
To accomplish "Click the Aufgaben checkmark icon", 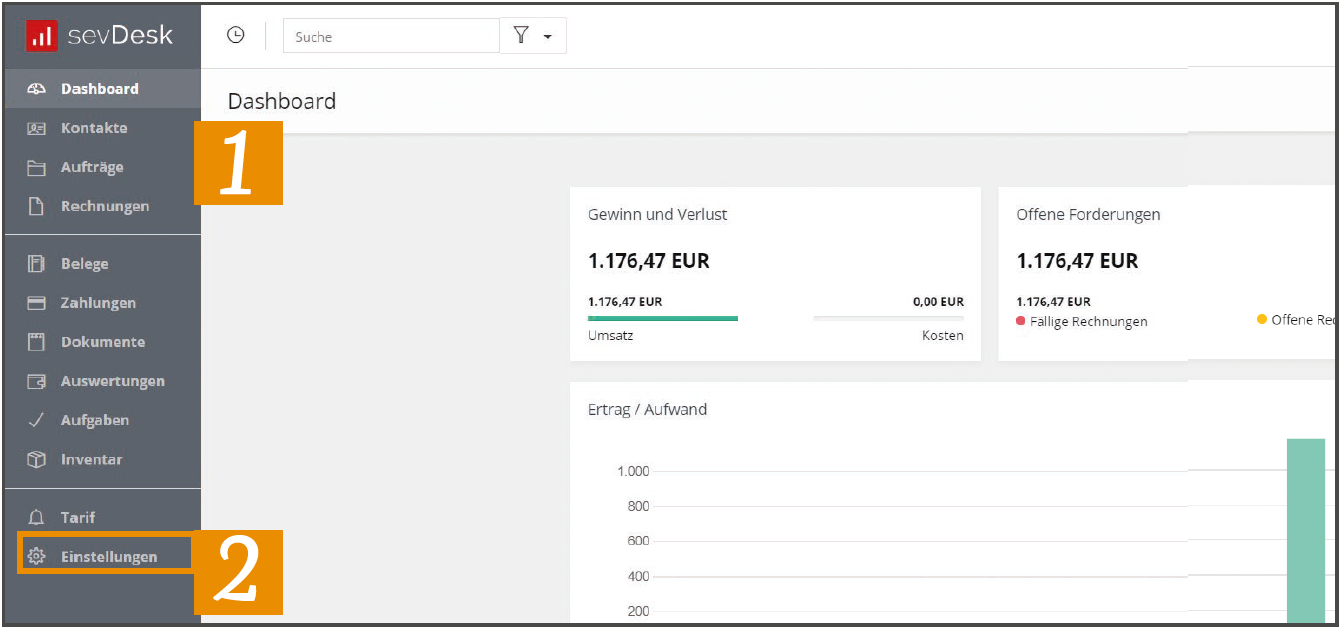I will click(x=37, y=420).
